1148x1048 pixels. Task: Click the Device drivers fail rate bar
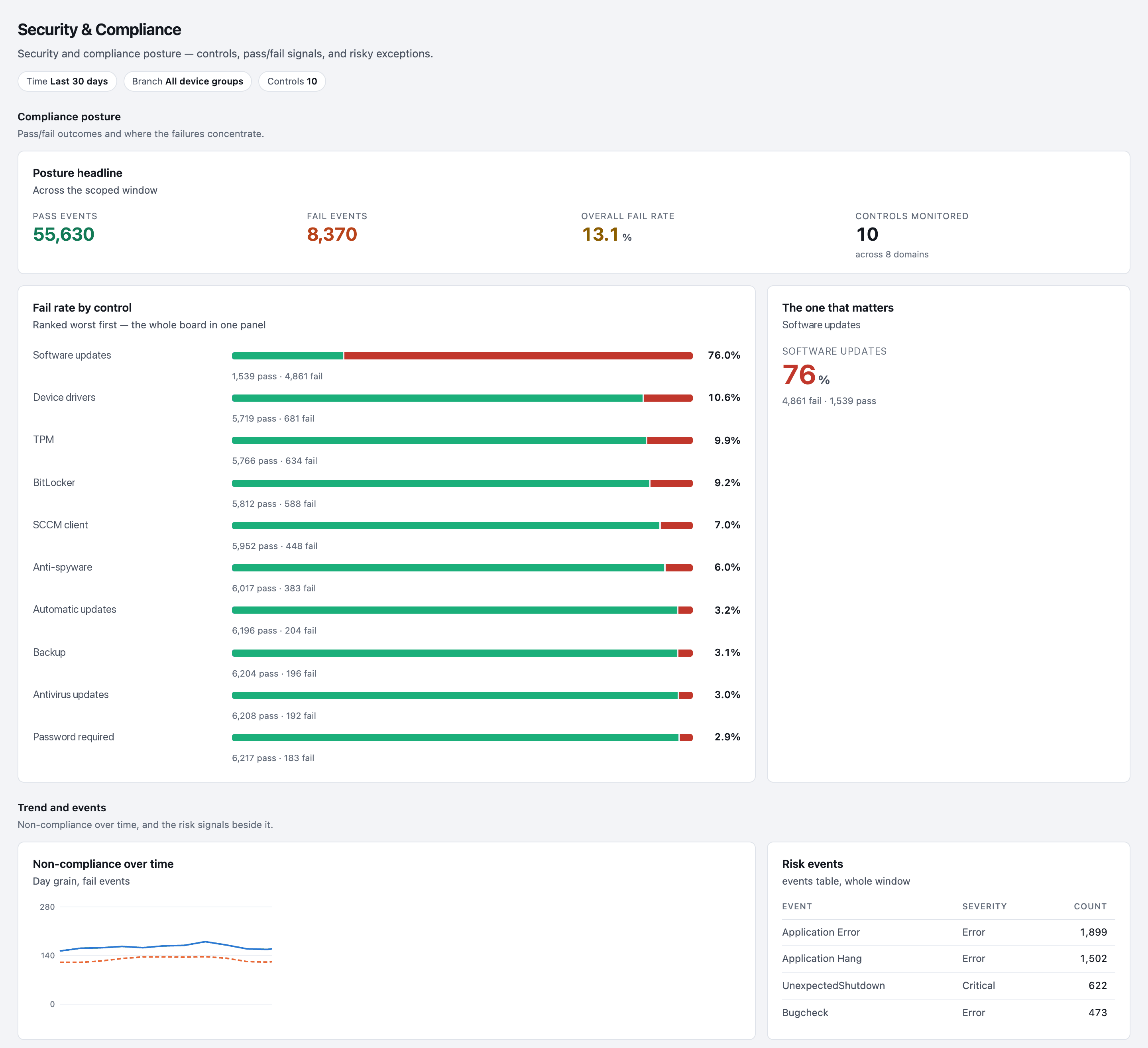click(462, 398)
